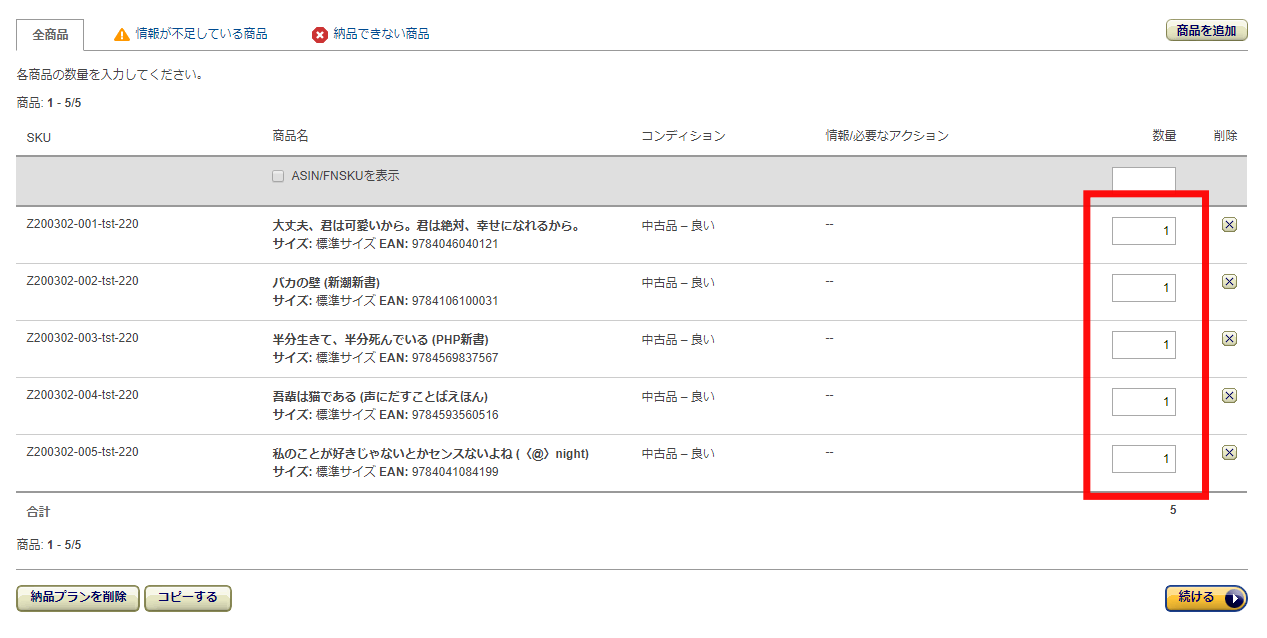
Task: Click the orange warning triangle icon
Action: point(122,34)
